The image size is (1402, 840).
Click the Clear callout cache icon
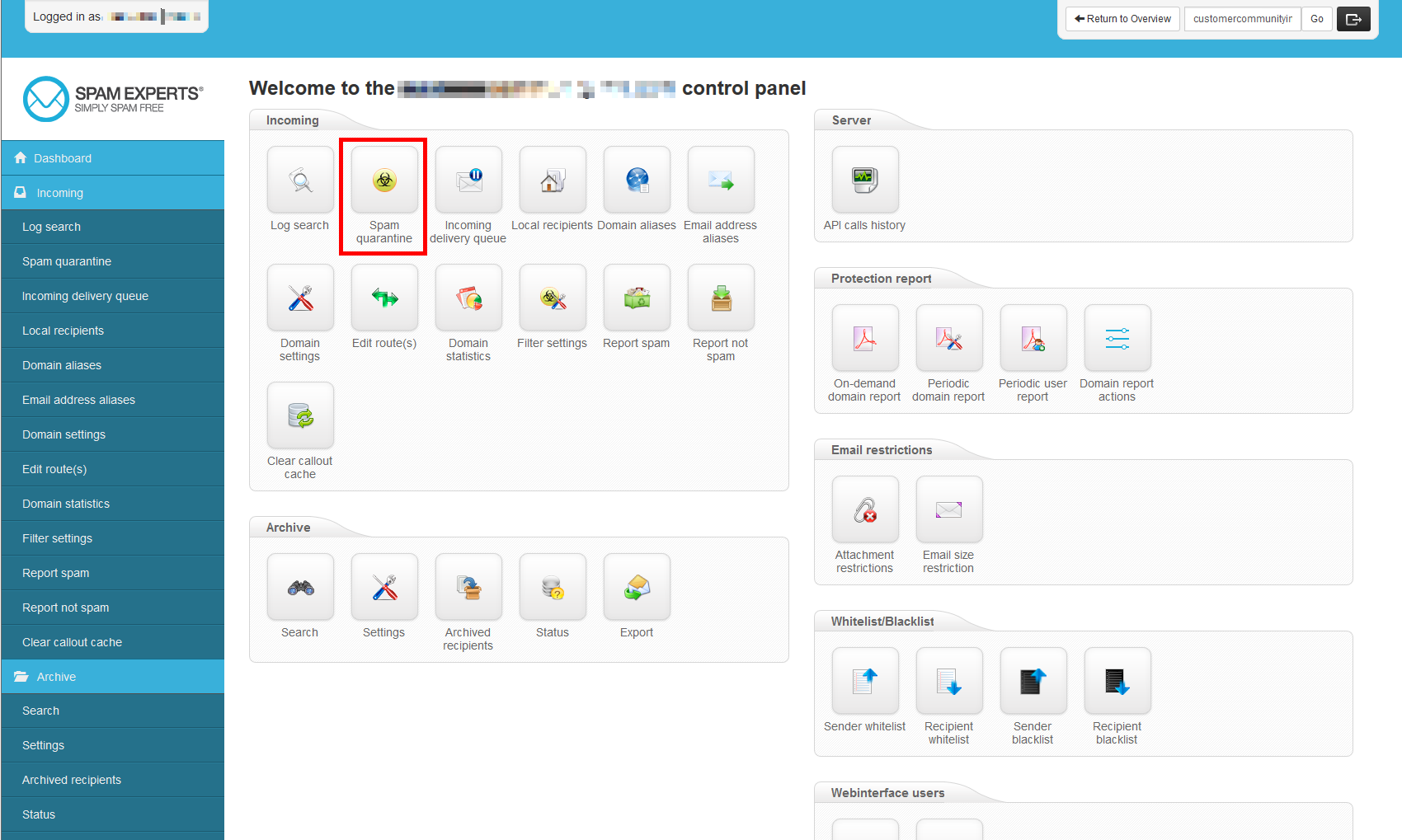tap(299, 415)
